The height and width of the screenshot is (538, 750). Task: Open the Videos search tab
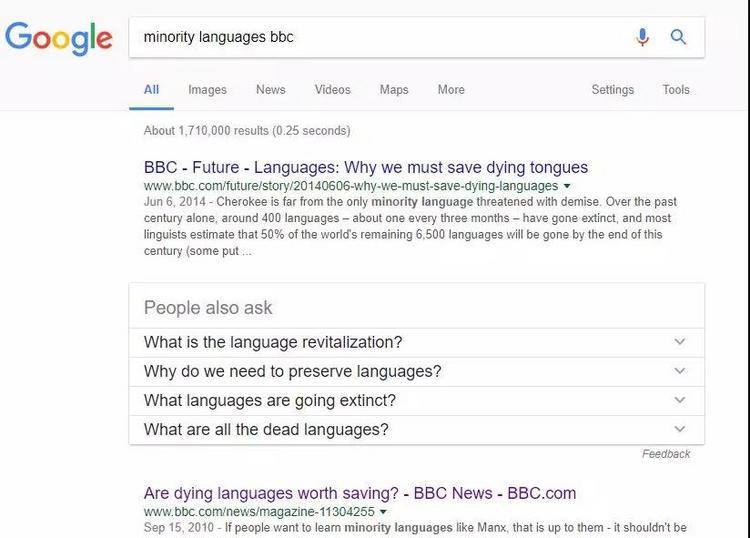tap(332, 90)
